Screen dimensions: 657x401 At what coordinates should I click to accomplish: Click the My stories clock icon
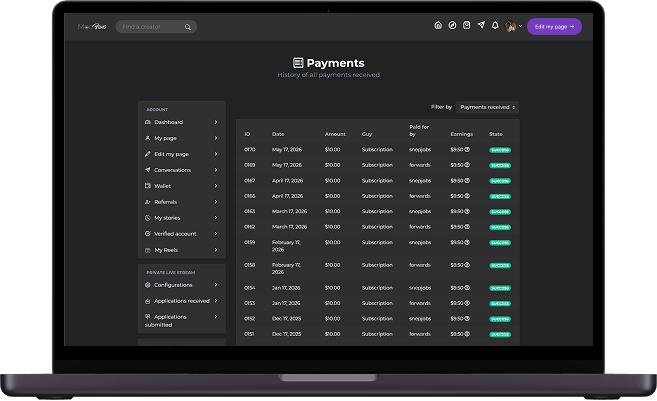147,218
